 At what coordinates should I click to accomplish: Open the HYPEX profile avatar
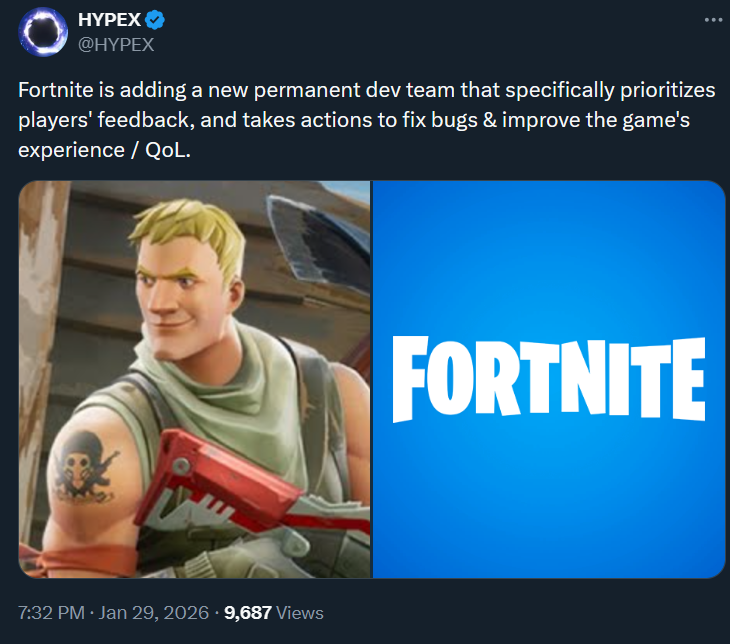43,32
